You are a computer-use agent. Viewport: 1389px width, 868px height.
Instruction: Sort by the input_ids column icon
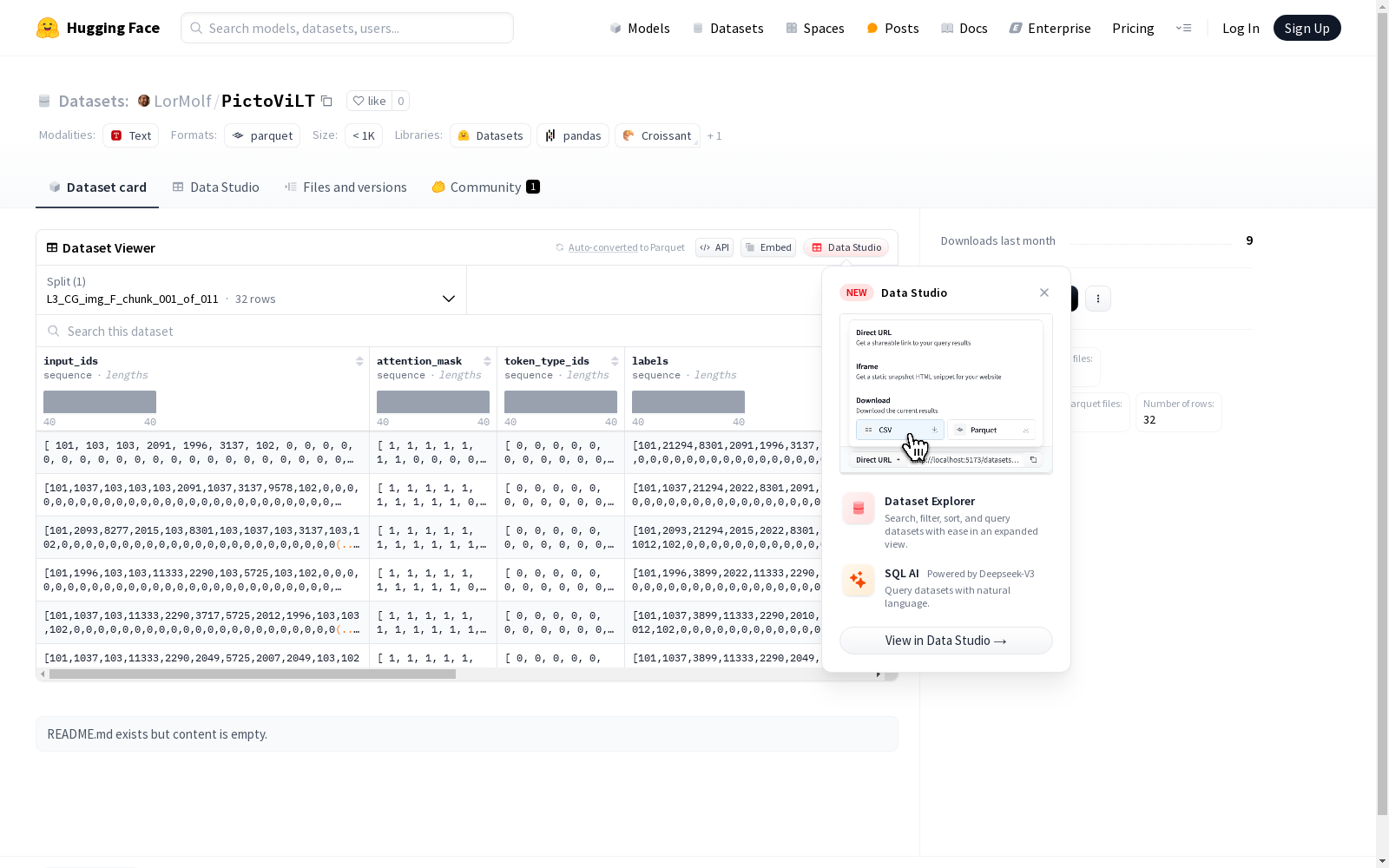(359, 361)
